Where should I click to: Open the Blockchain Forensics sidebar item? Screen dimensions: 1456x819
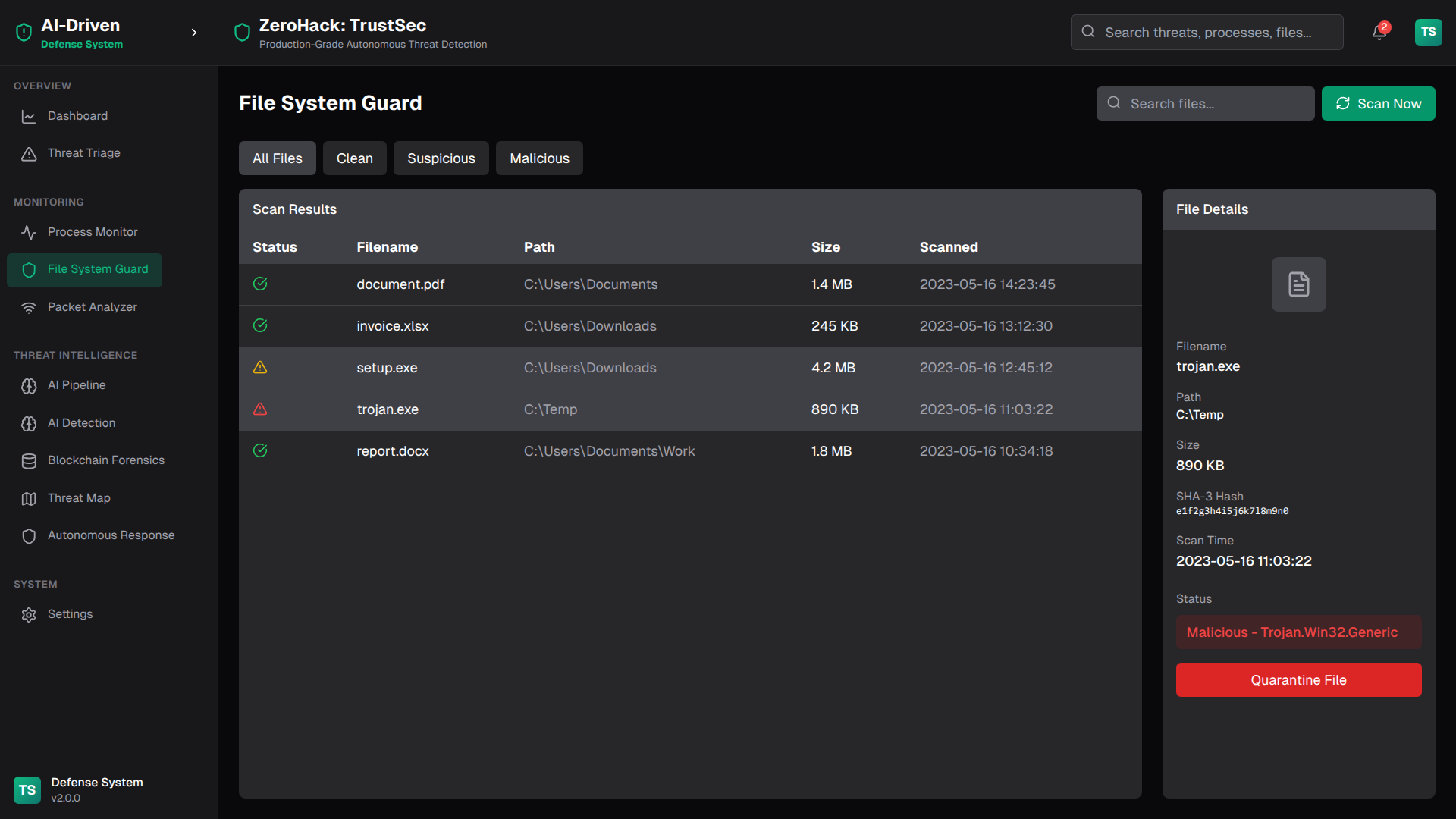pos(105,460)
